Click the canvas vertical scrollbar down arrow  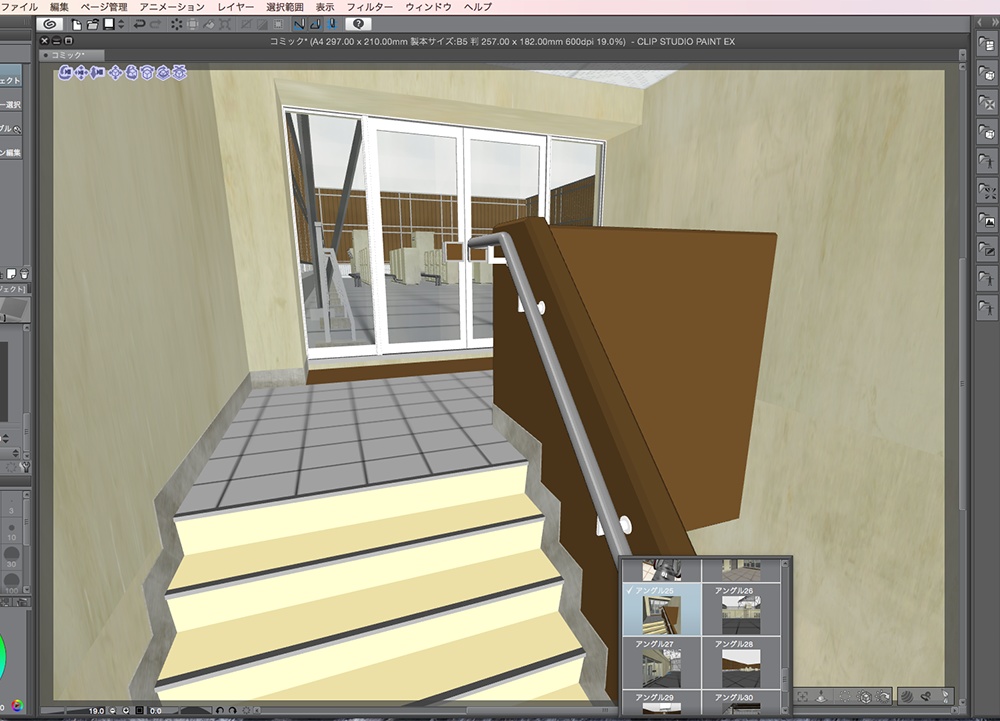point(963,701)
